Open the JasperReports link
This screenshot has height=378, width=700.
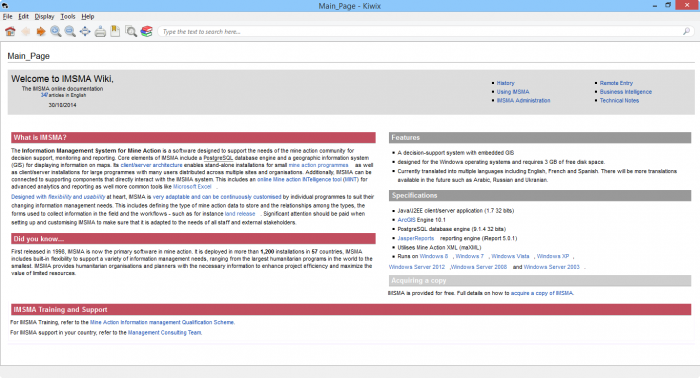click(416, 238)
